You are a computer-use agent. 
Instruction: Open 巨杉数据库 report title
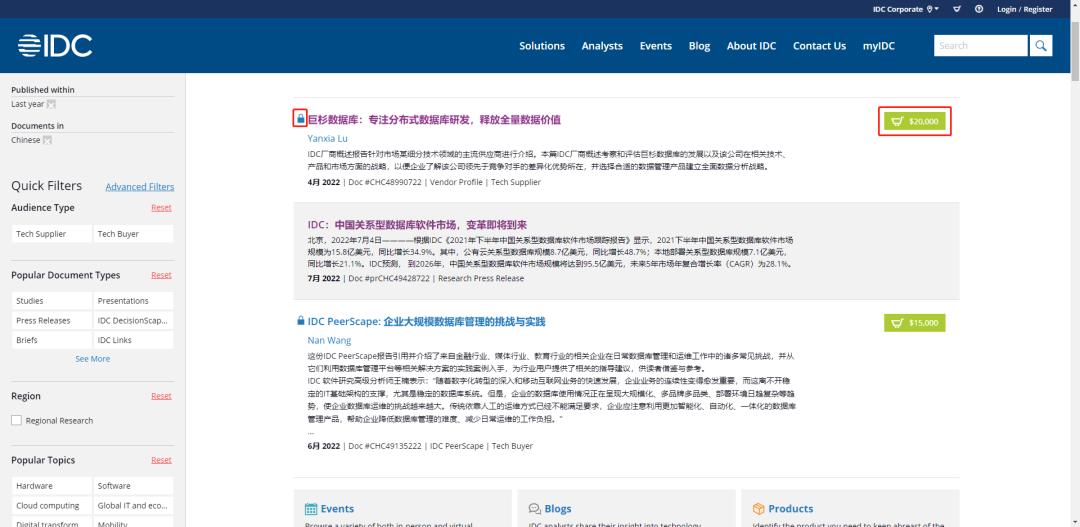(x=434, y=119)
